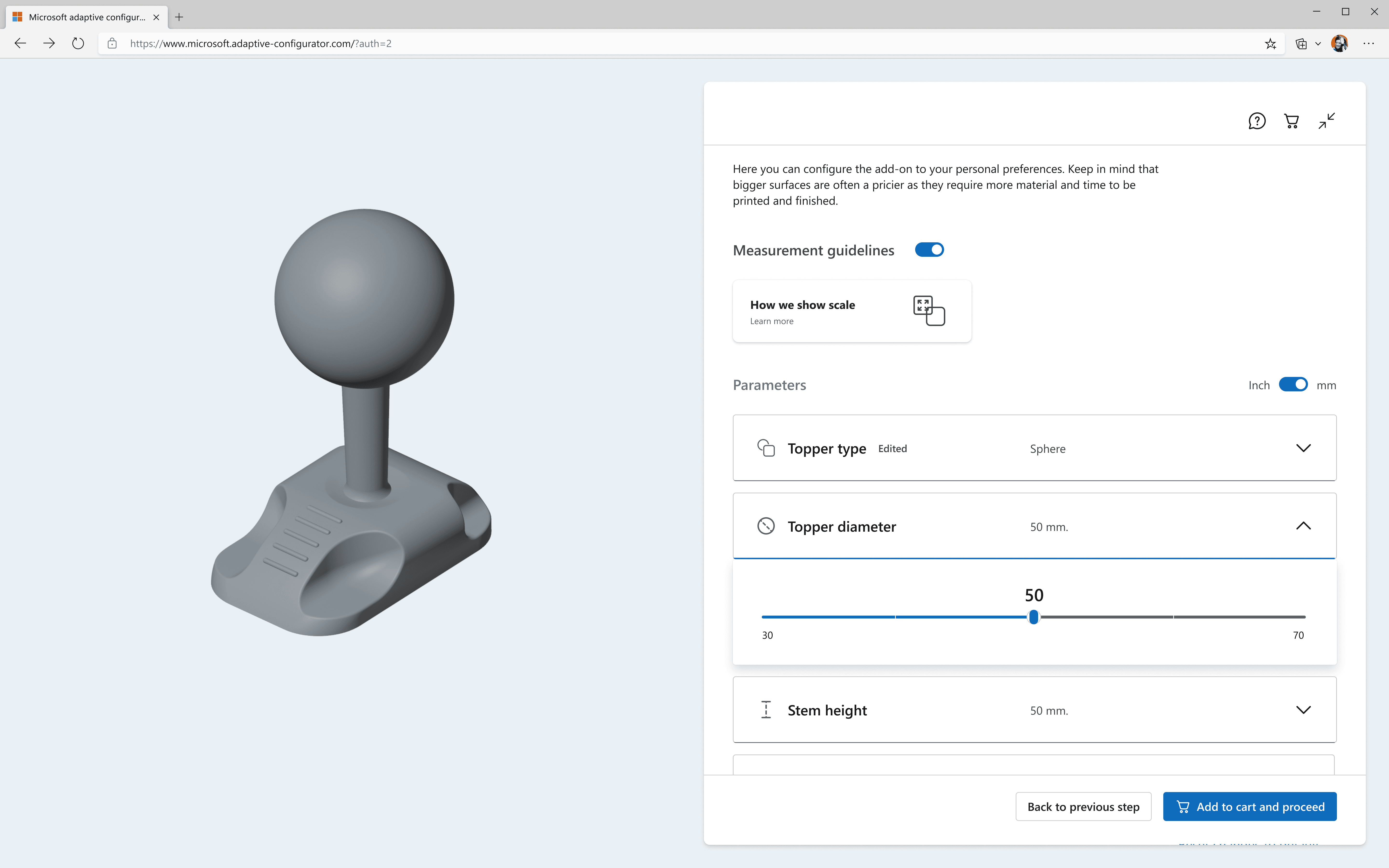Click the '50 mm.' value in Topper diameter row
The height and width of the screenshot is (868, 1389).
(1049, 527)
